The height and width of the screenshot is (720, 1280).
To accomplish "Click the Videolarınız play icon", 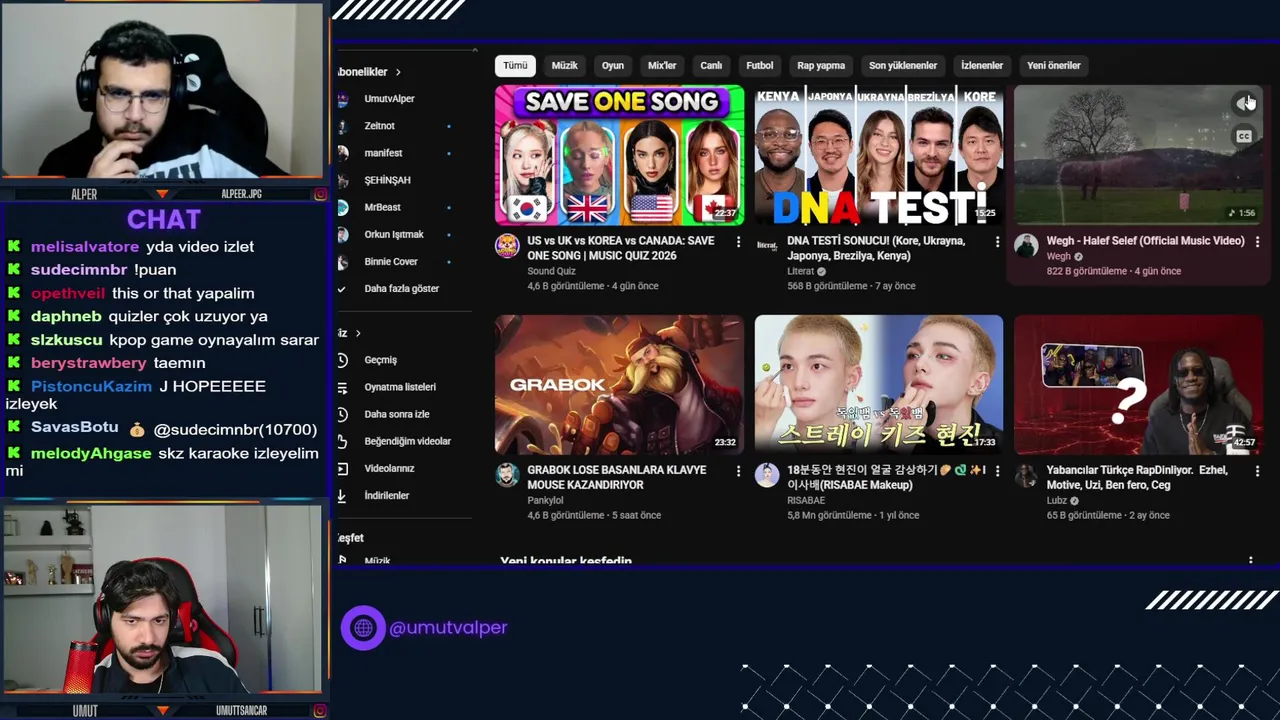I will 343,468.
